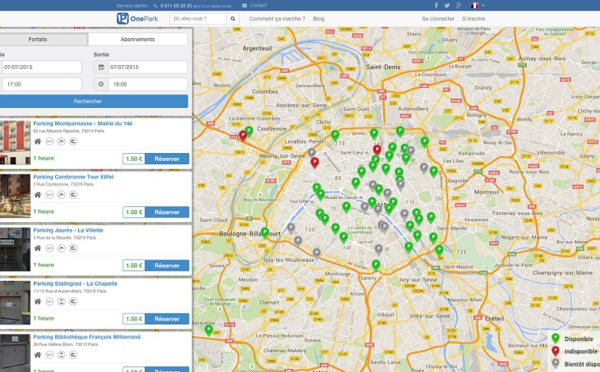This screenshot has height=372, width=600.
Task: Click the Contact envelope link
Action: coord(254,5)
